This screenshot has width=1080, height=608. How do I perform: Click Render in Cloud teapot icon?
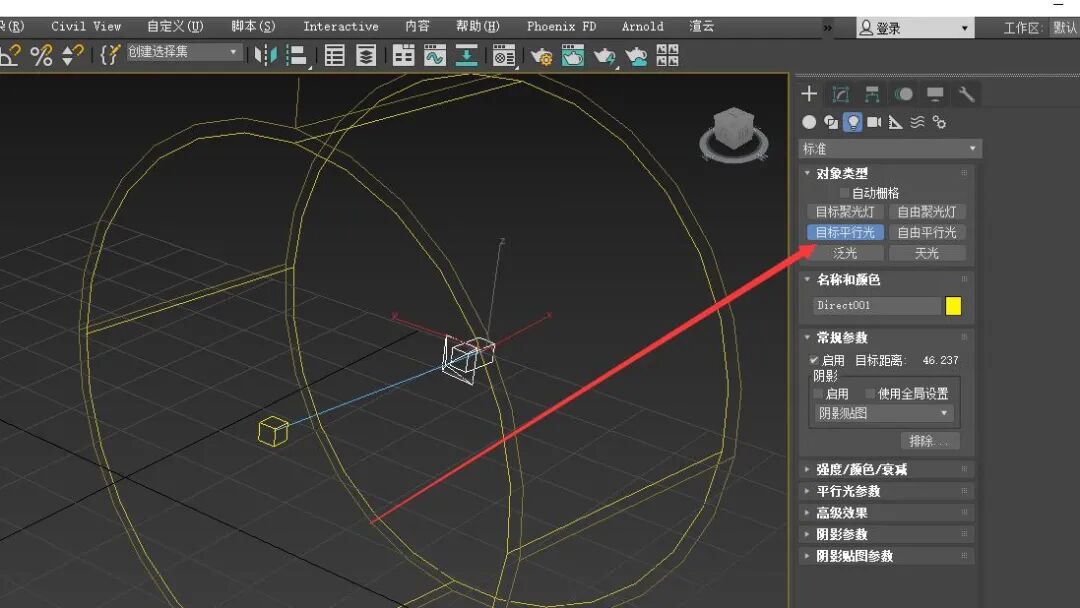click(x=636, y=55)
